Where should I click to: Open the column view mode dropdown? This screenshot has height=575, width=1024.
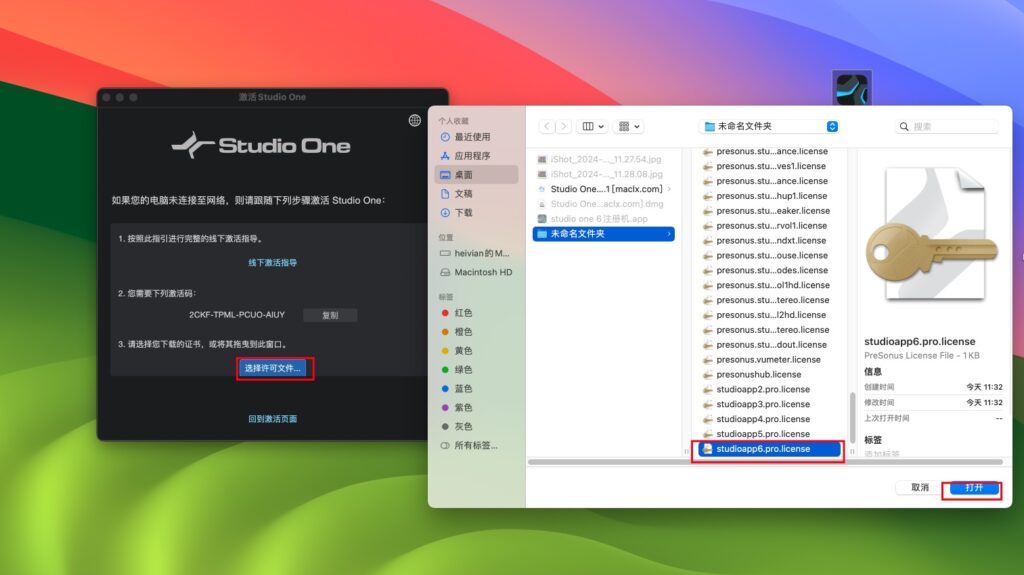coord(593,127)
